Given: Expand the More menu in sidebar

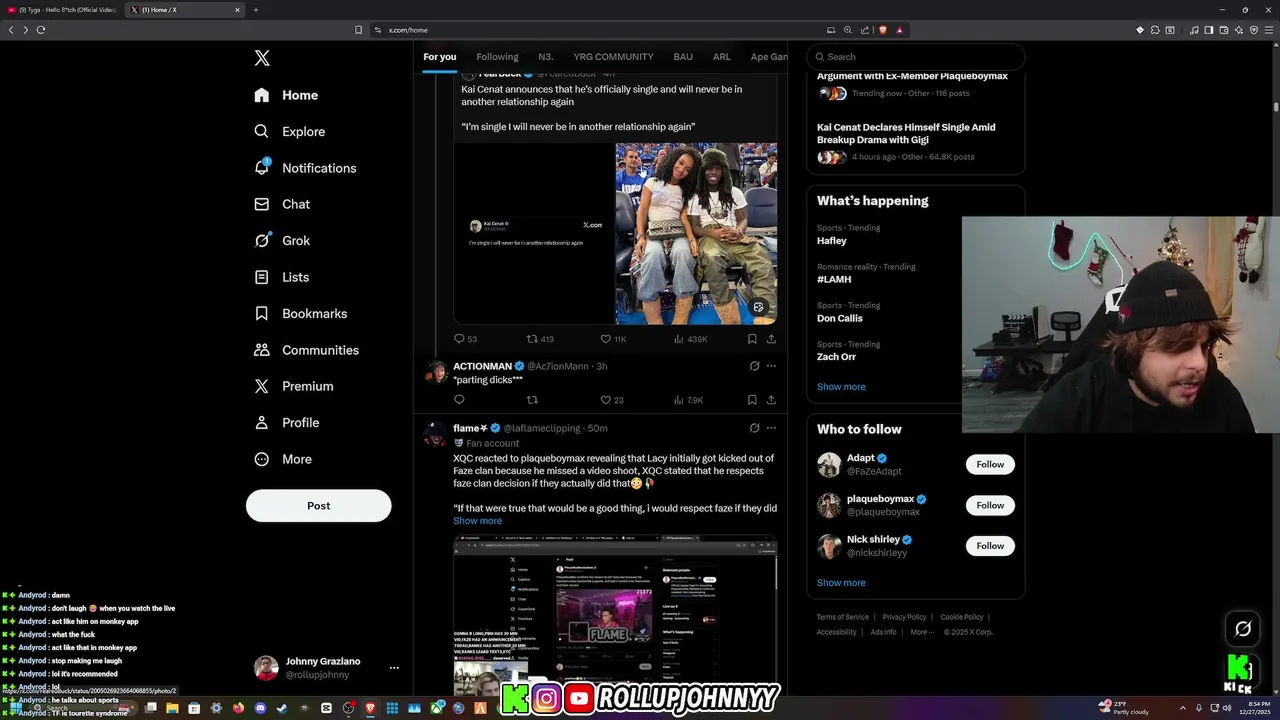Looking at the screenshot, I should tap(283, 459).
